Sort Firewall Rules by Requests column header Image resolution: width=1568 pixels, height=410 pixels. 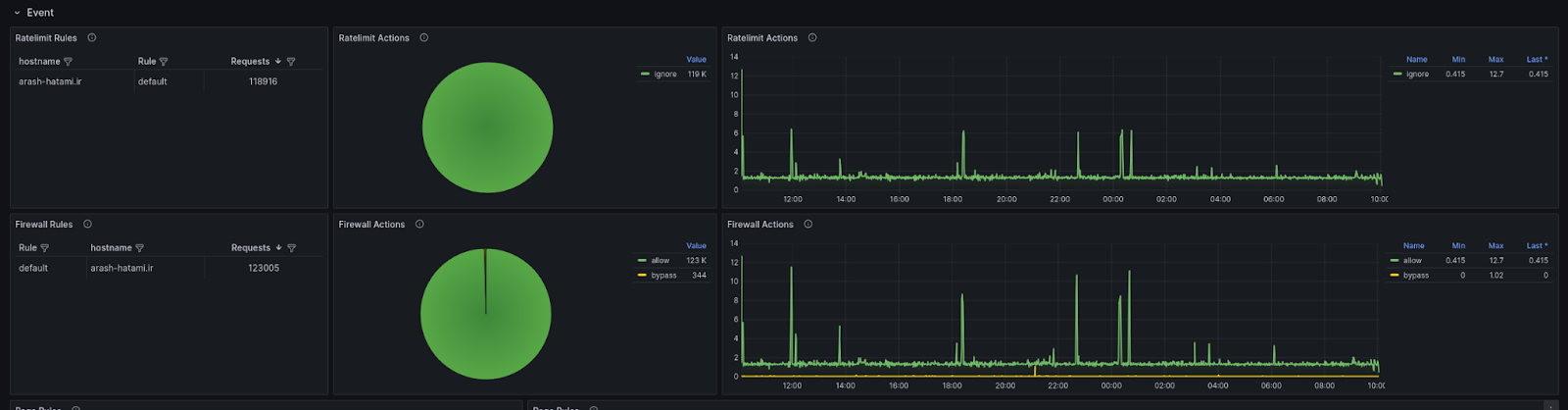(x=250, y=248)
